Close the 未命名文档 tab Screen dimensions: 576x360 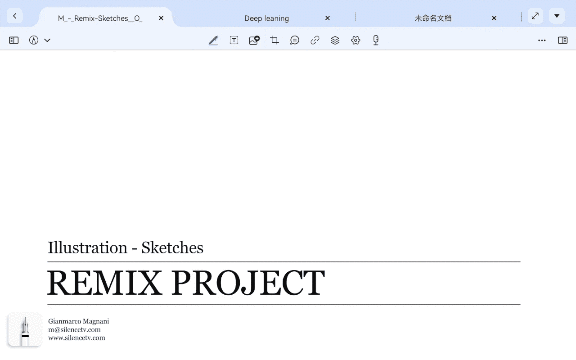[494, 18]
